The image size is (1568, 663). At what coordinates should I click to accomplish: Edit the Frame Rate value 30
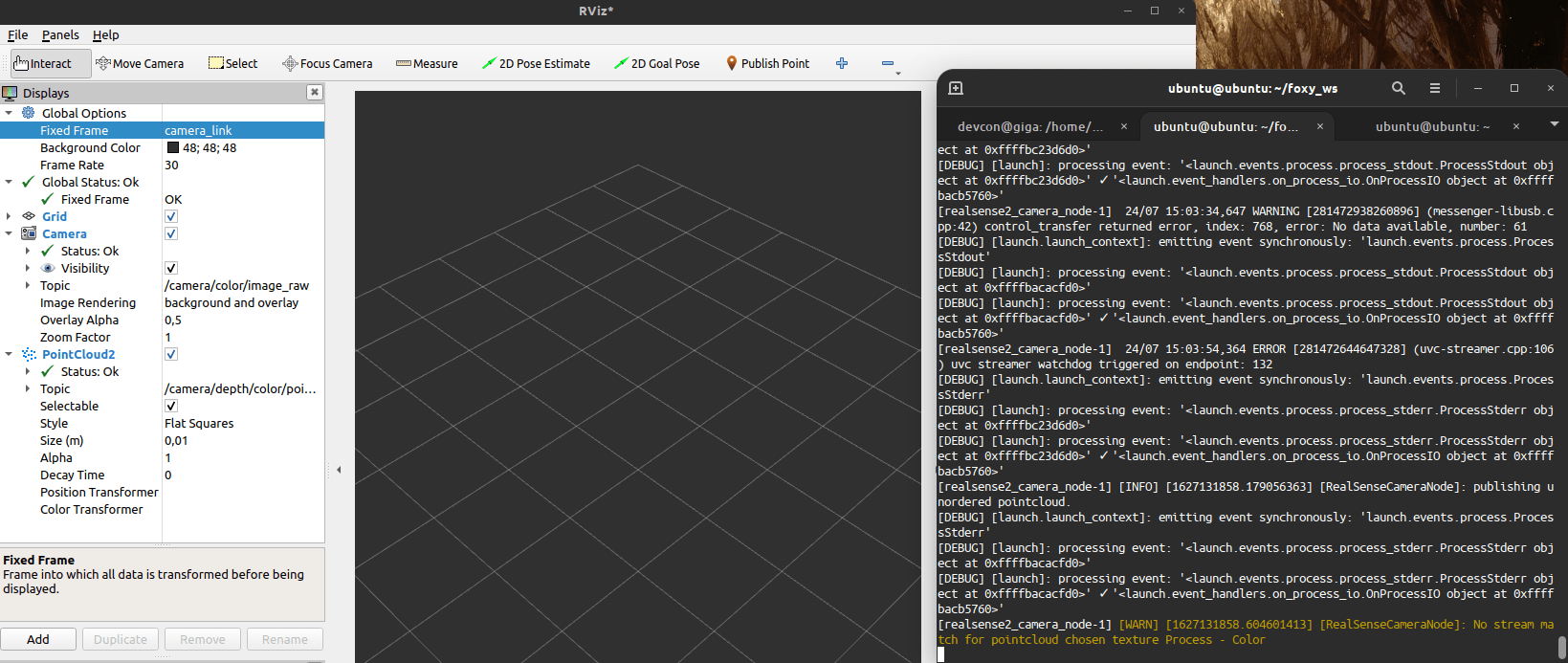tap(243, 165)
